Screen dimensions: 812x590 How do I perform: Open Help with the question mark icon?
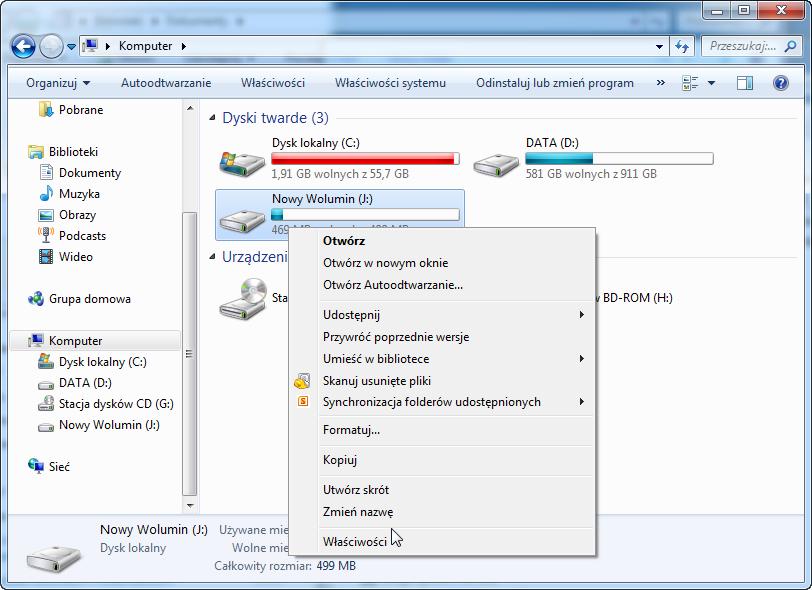[x=780, y=83]
